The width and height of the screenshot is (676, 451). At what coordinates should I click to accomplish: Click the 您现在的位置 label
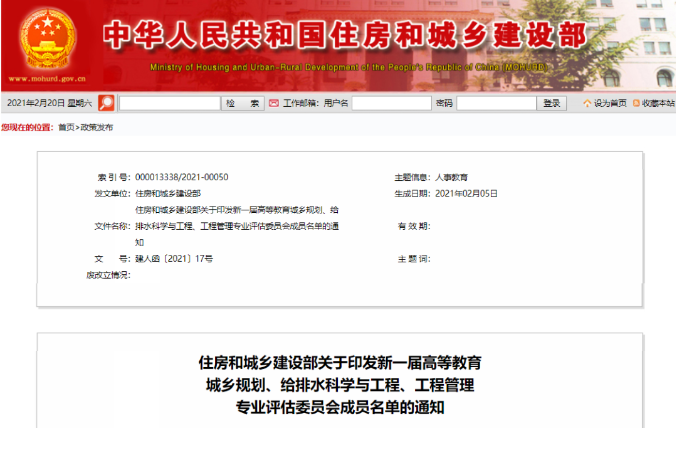click(x=27, y=127)
